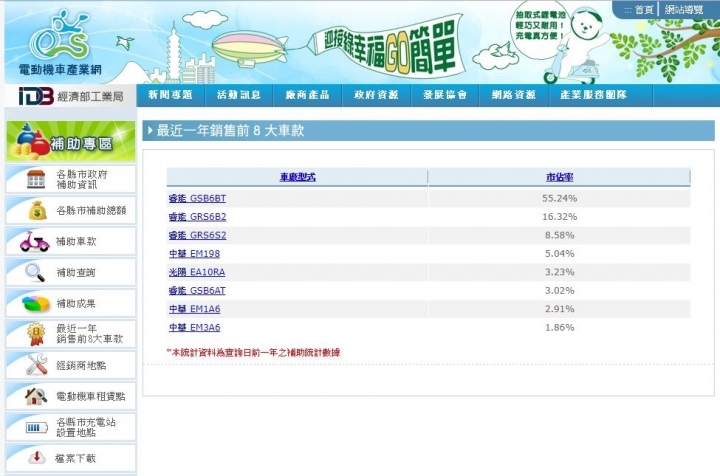Viewport: 720px width, 476px height.
Task: Click the 補助專區 banner image
Action: 71,141
